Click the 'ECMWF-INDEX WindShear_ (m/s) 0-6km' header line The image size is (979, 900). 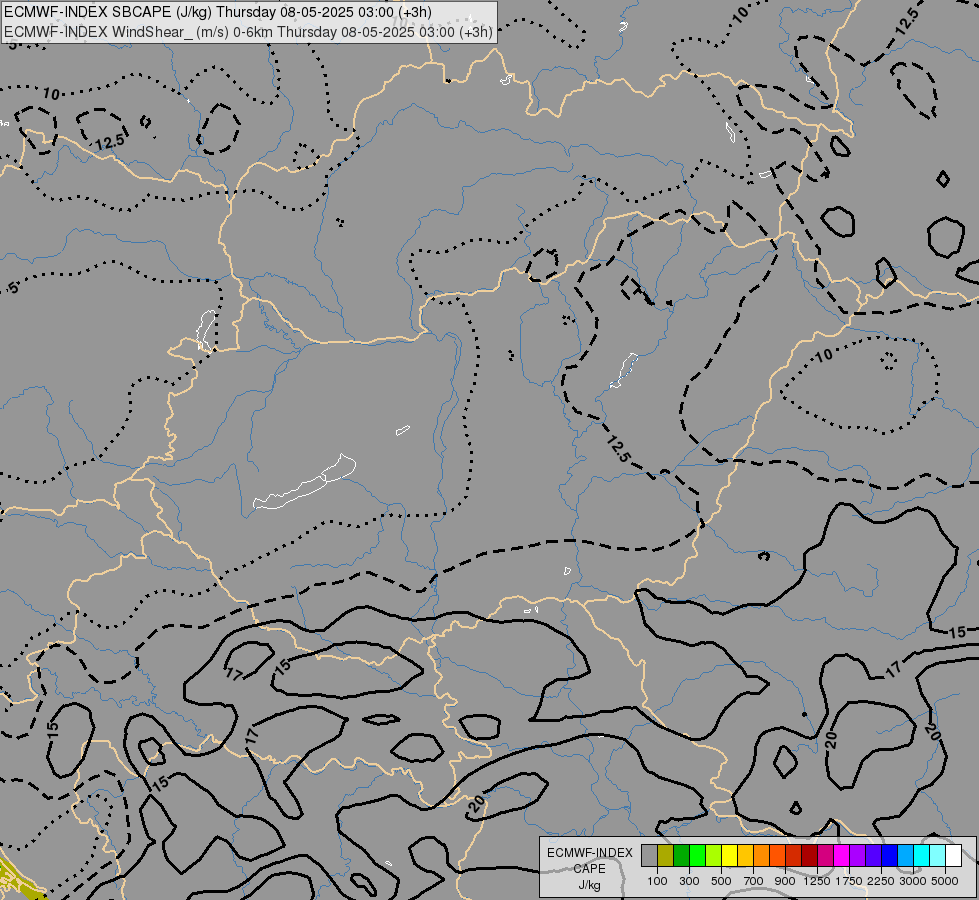(x=248, y=31)
